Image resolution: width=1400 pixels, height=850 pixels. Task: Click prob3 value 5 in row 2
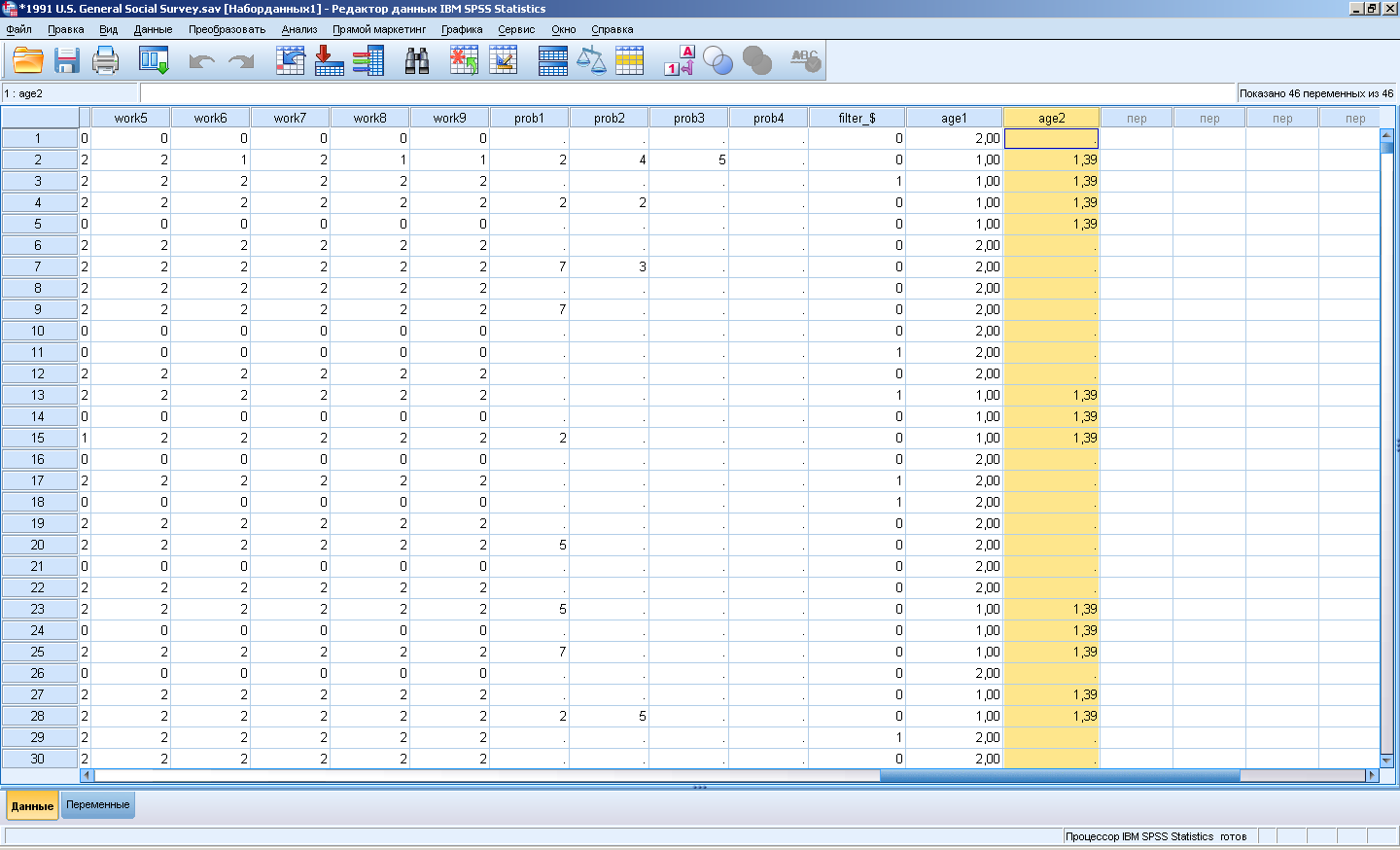coord(688,159)
